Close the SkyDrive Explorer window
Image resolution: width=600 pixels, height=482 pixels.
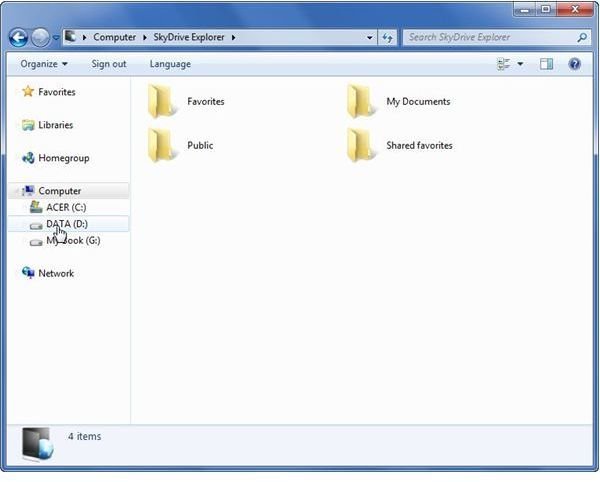(575, 9)
